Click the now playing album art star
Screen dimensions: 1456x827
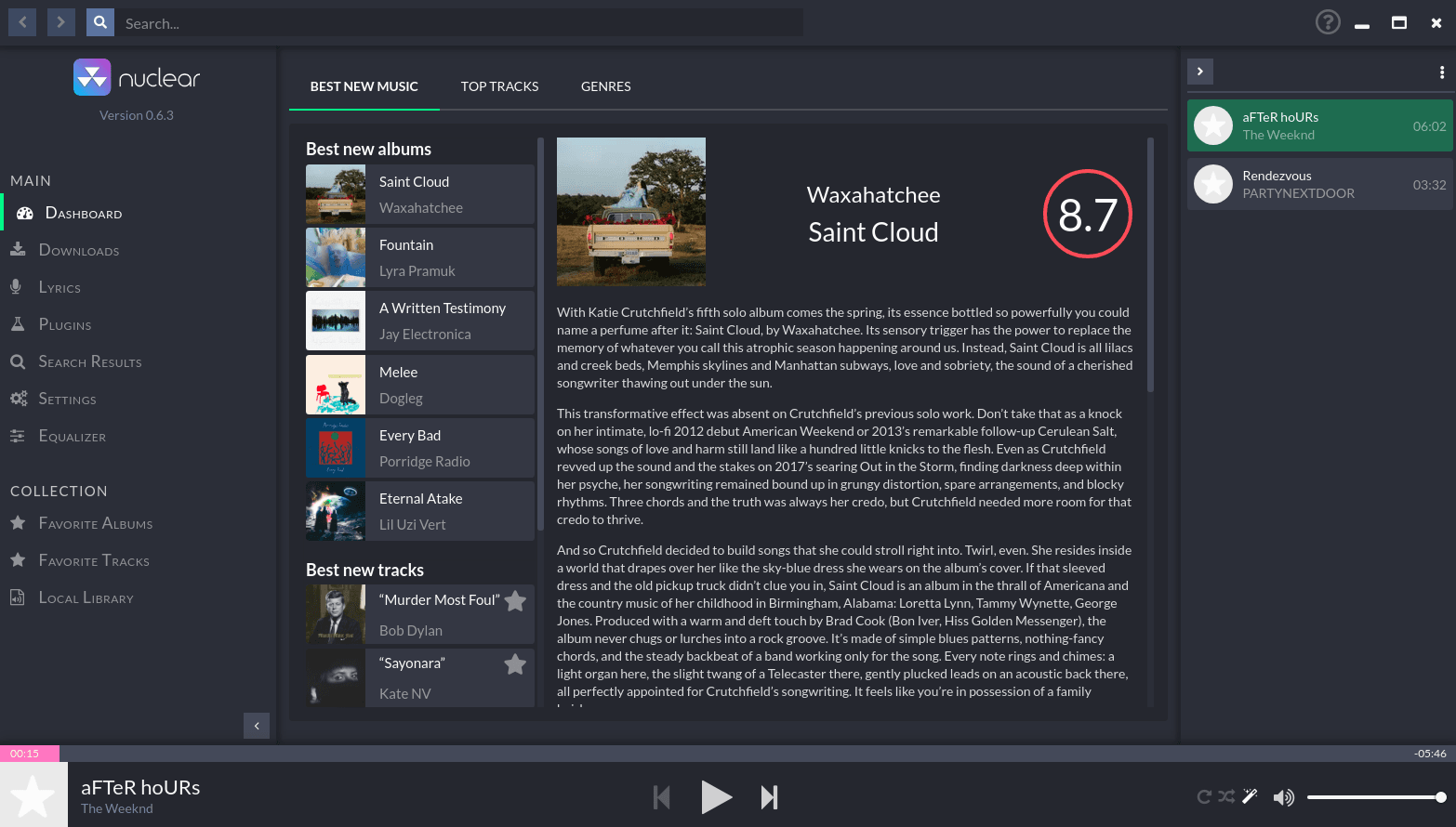pos(33,794)
